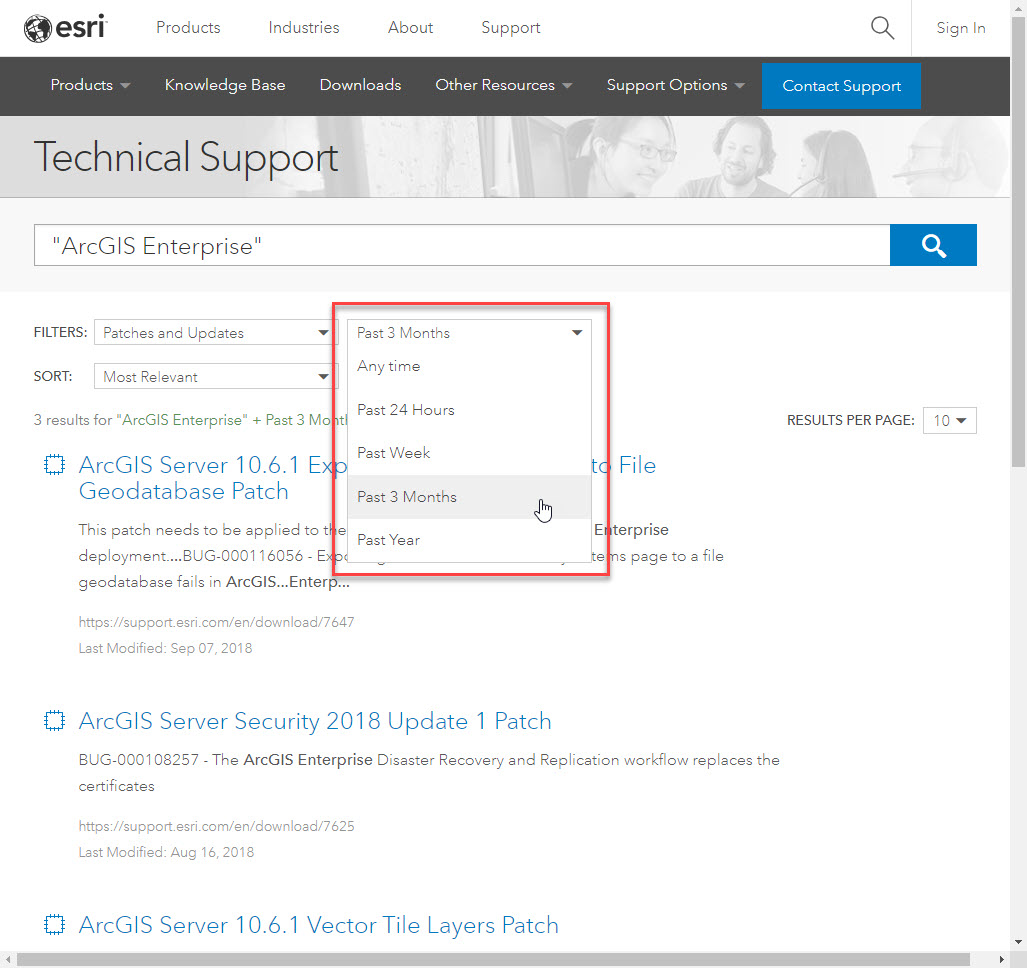Expand Other Resources dropdown
This screenshot has height=968, width=1027.
[504, 85]
